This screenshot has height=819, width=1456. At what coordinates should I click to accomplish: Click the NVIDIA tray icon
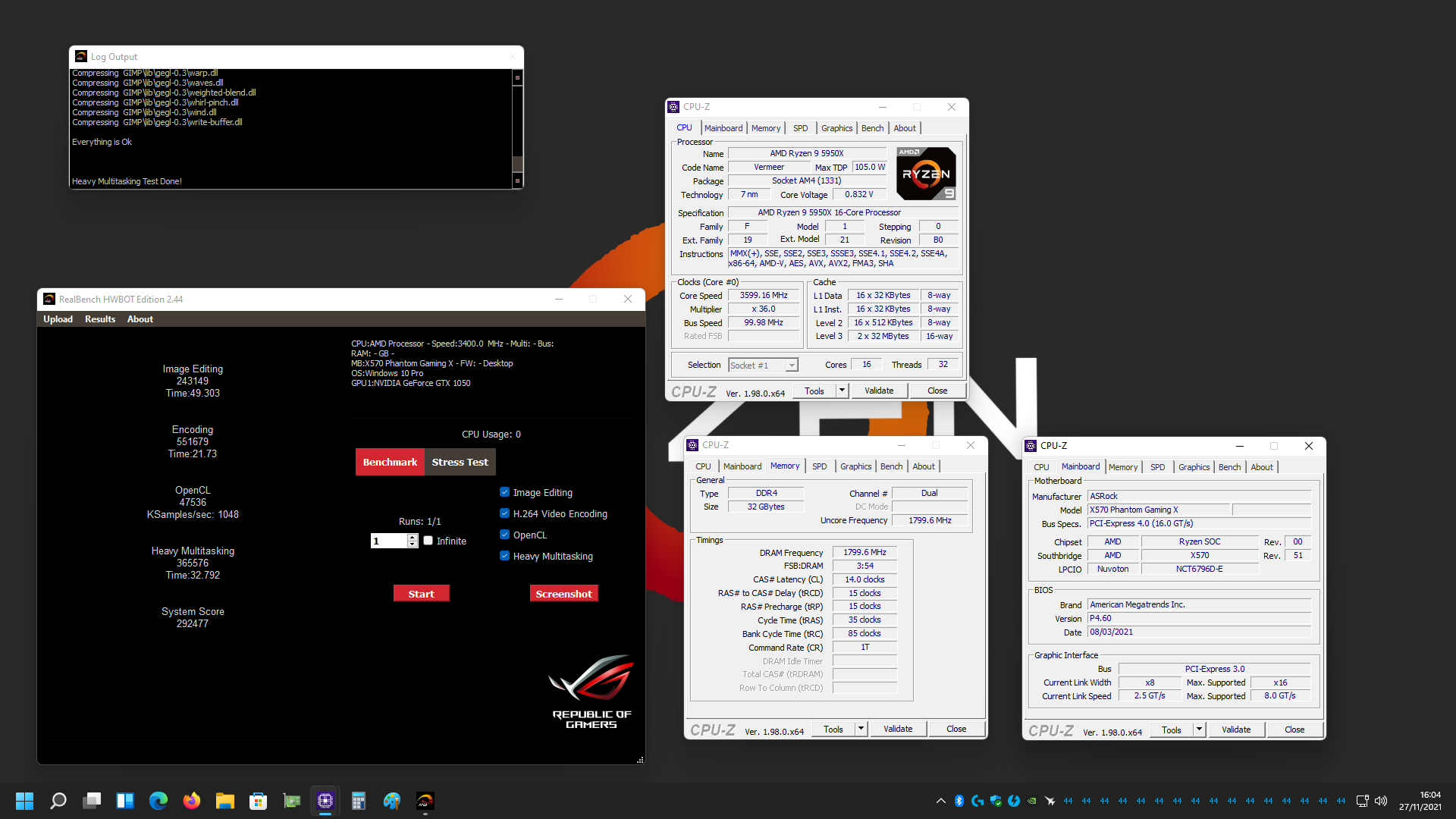click(x=1032, y=801)
